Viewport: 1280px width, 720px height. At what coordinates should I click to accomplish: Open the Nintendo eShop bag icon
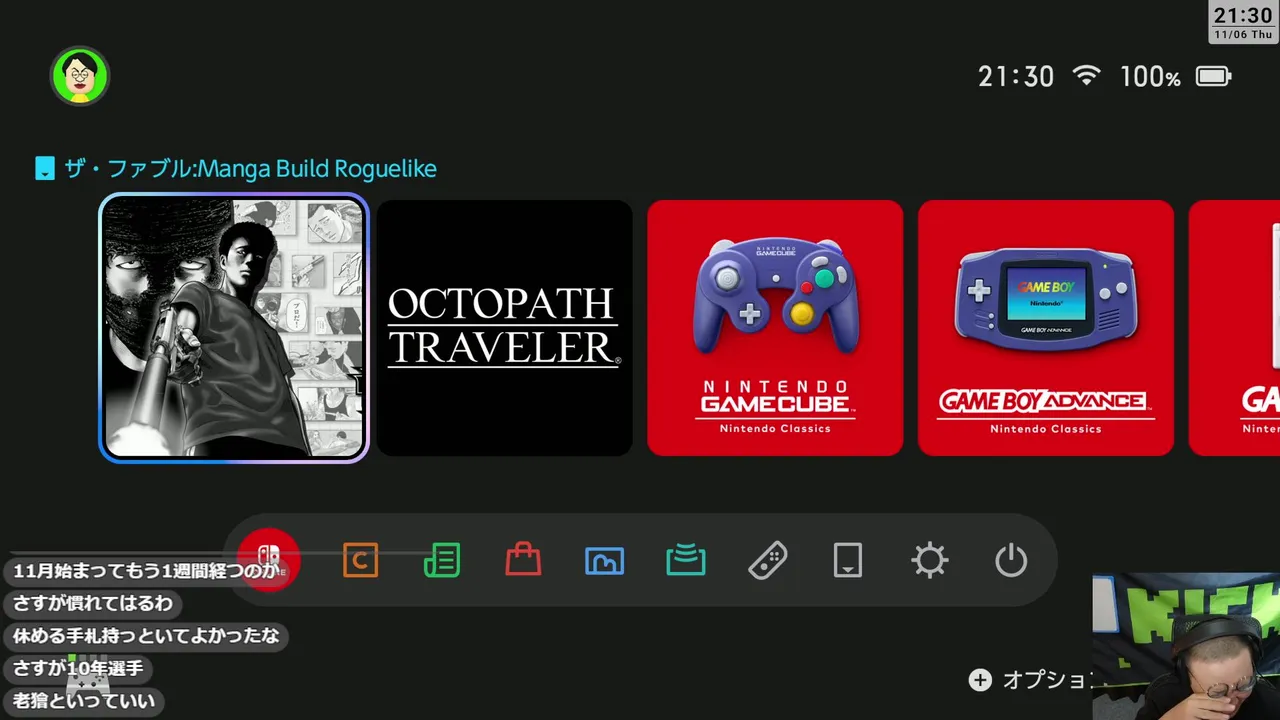(x=523, y=560)
